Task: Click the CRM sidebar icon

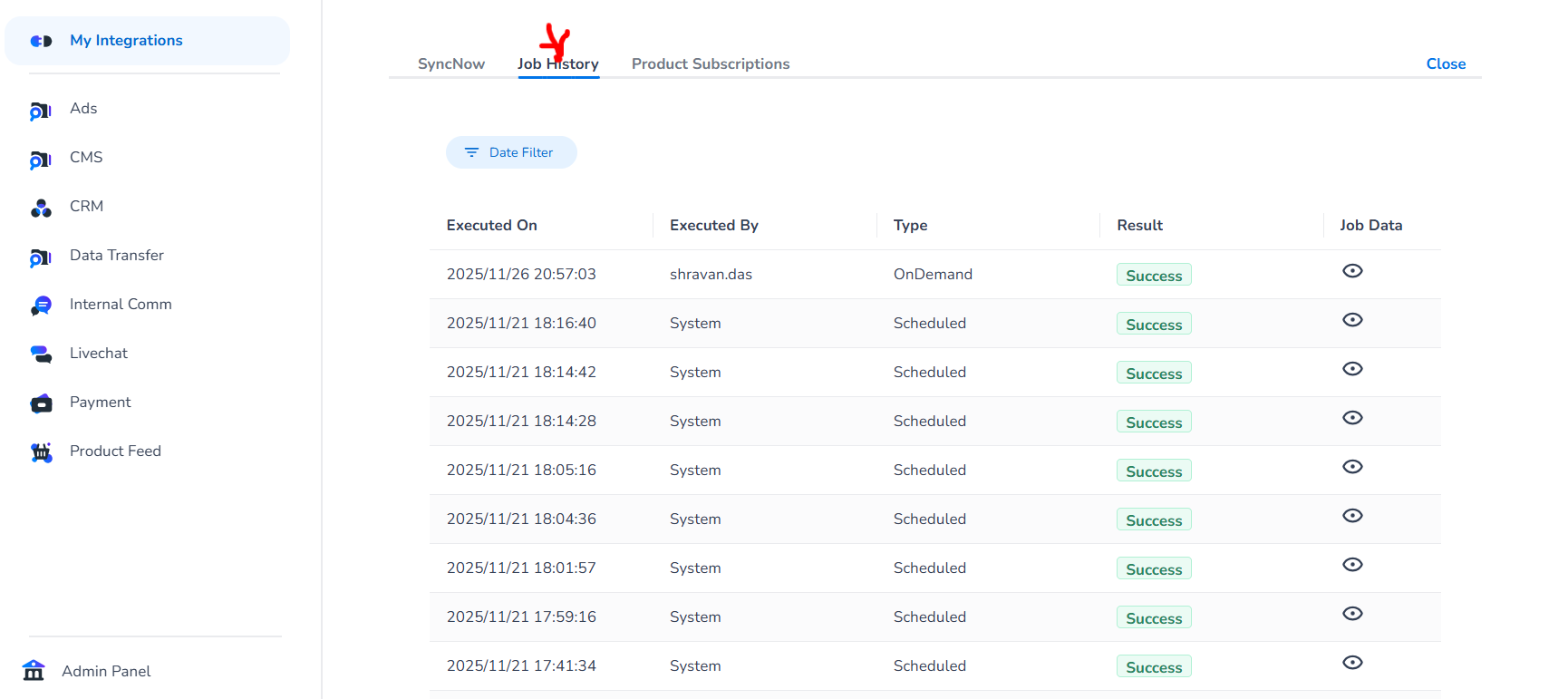Action: (41, 208)
